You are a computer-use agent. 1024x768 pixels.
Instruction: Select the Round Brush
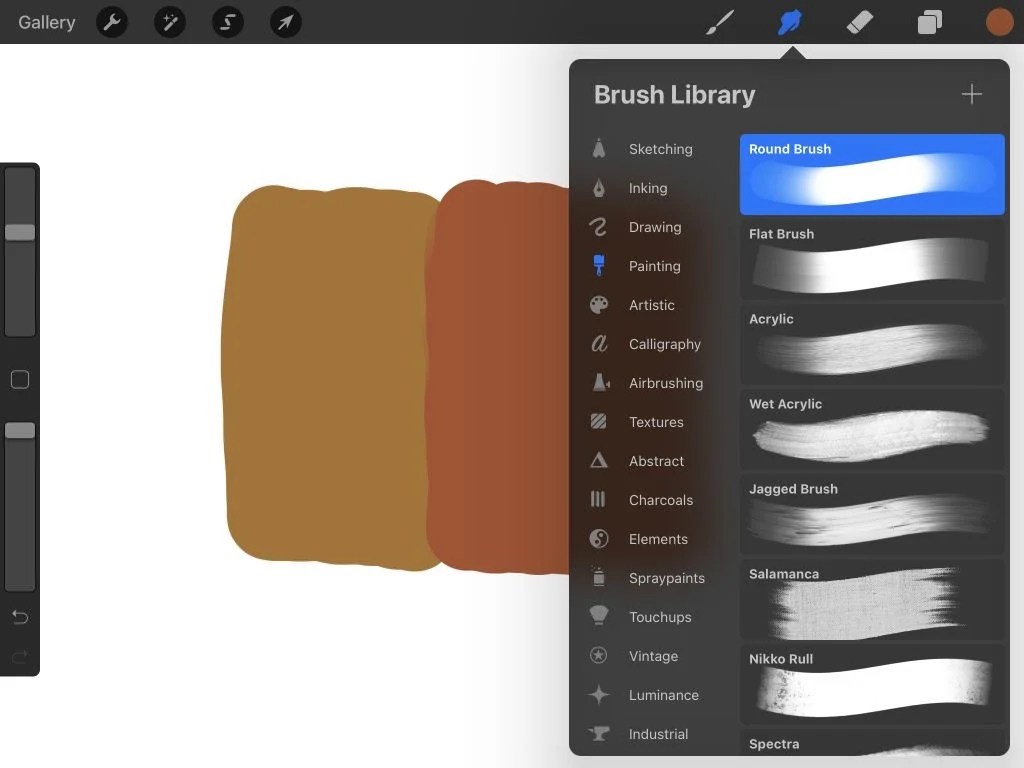871,175
